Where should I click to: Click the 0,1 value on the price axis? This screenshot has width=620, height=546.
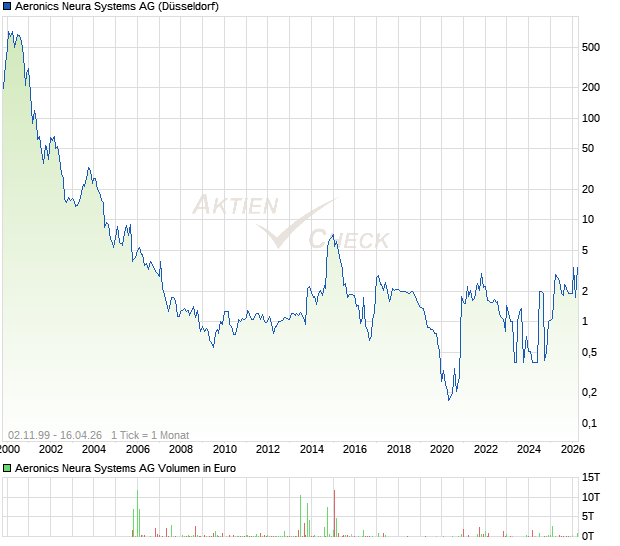590,423
